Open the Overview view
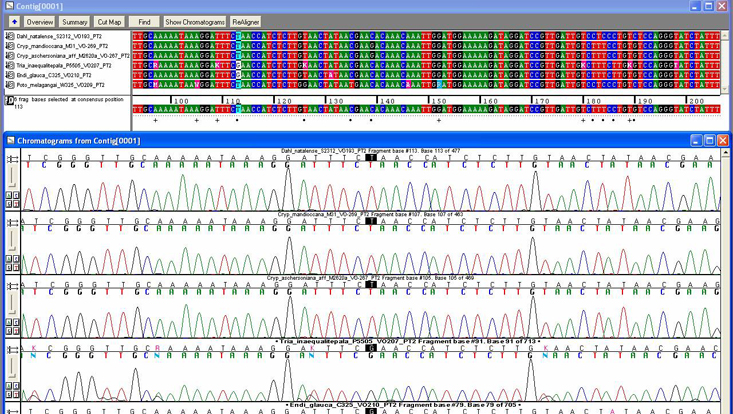Viewport: 733px width, 414px height. [x=40, y=22]
